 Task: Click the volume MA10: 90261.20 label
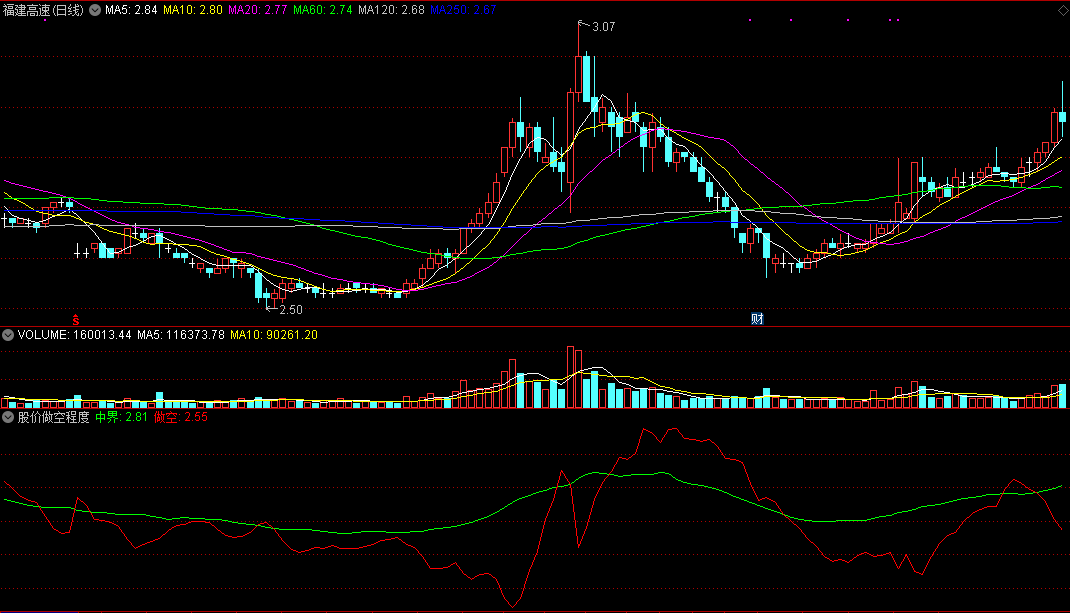(x=274, y=335)
